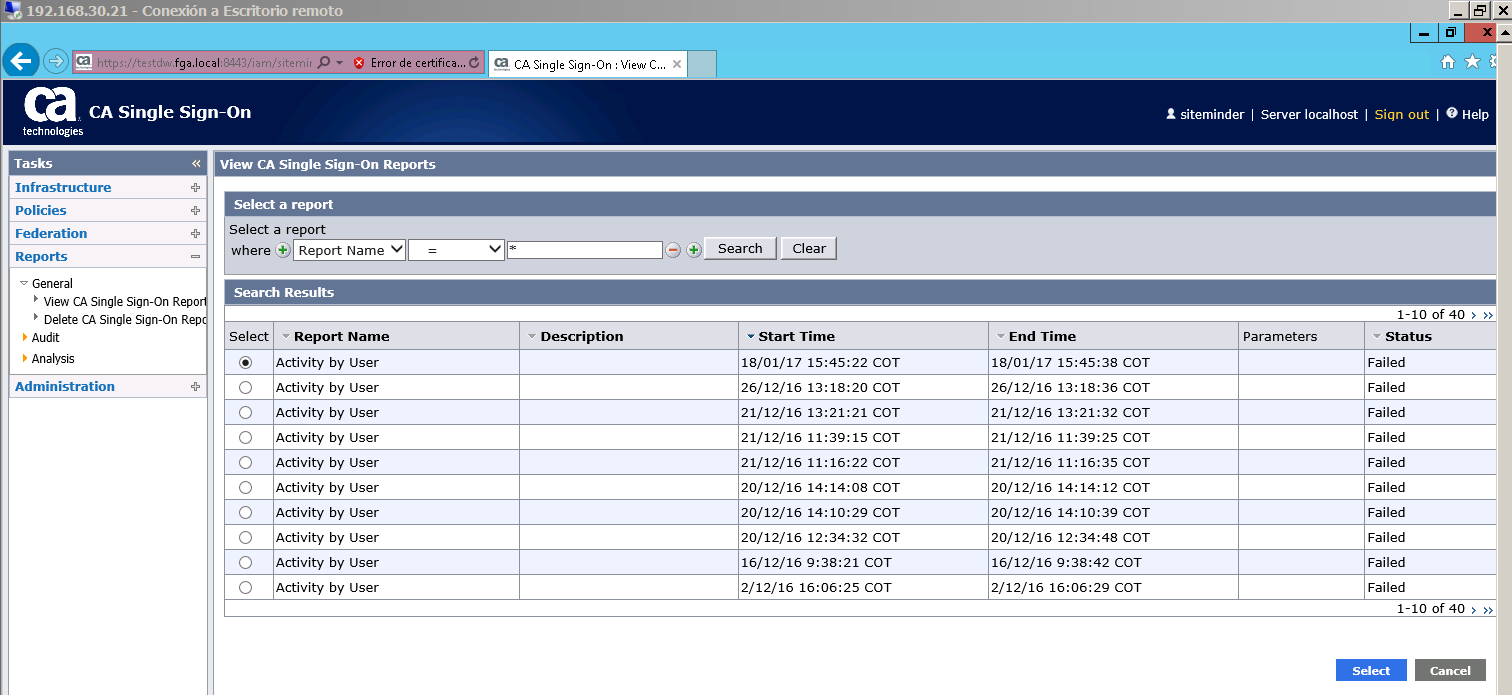Click the Cancel button

[x=1450, y=671]
